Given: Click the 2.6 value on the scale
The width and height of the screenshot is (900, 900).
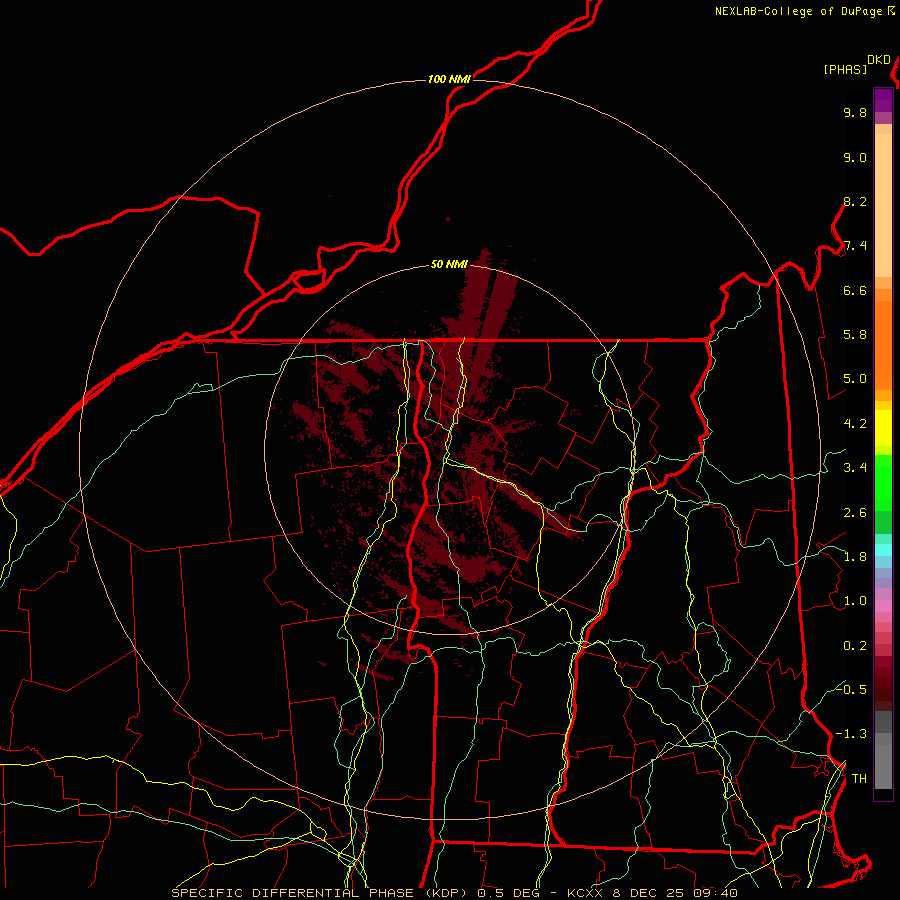Looking at the screenshot, I should coord(855,513).
